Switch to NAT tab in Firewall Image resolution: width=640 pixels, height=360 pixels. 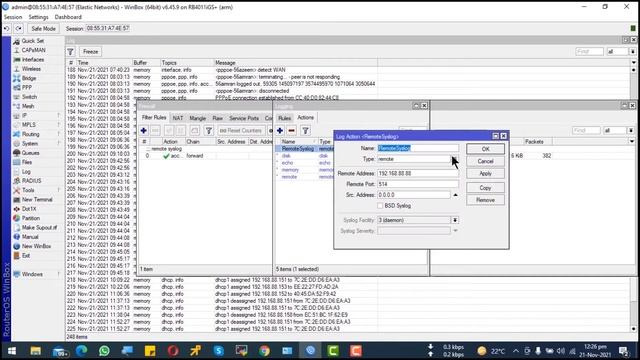pyautogui.click(x=178, y=118)
